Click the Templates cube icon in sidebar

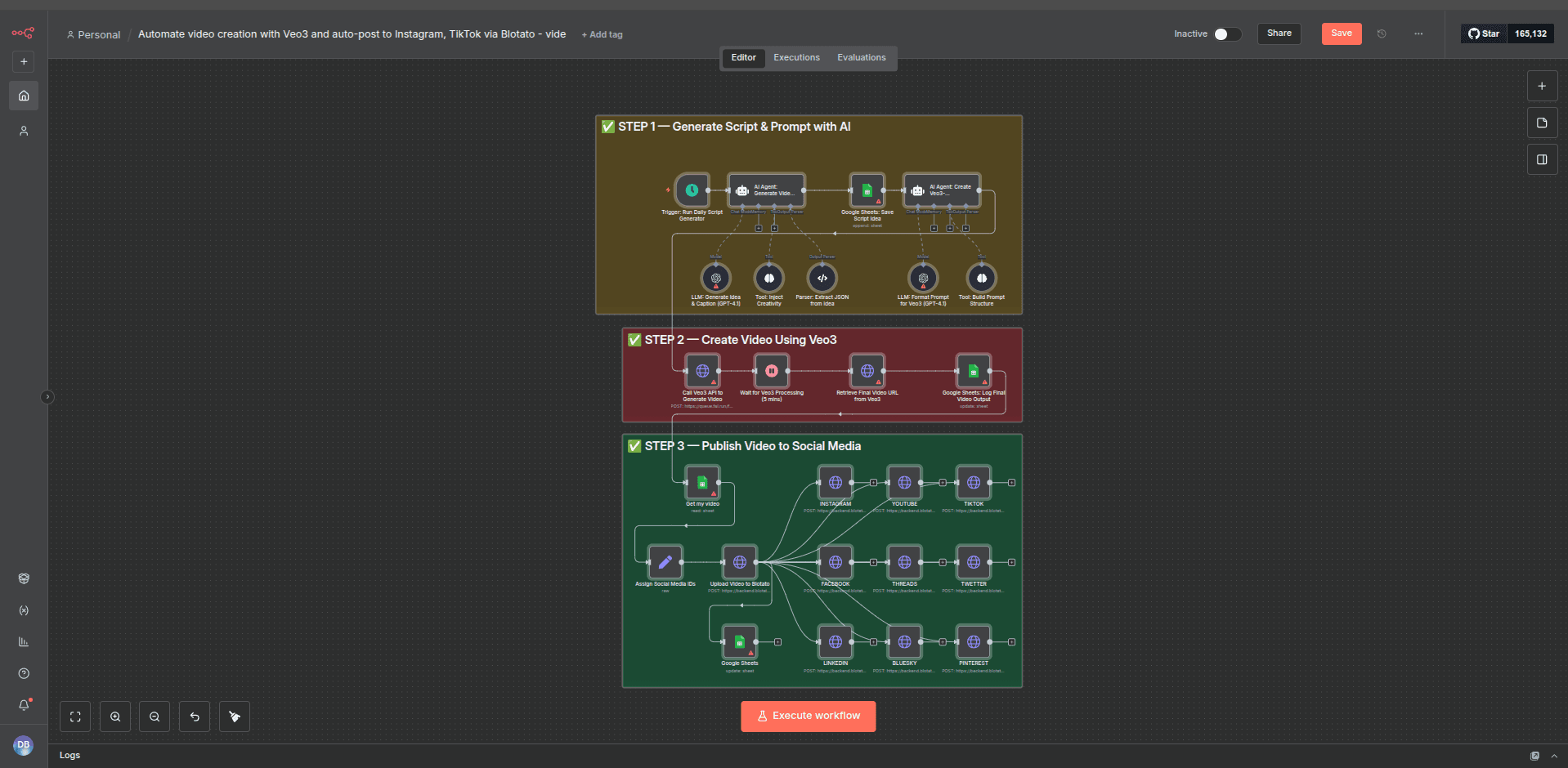pyautogui.click(x=24, y=578)
